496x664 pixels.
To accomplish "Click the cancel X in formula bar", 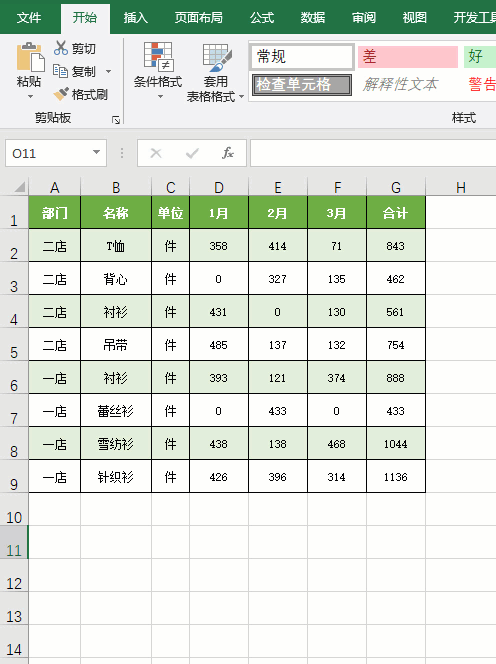I will coord(156,153).
